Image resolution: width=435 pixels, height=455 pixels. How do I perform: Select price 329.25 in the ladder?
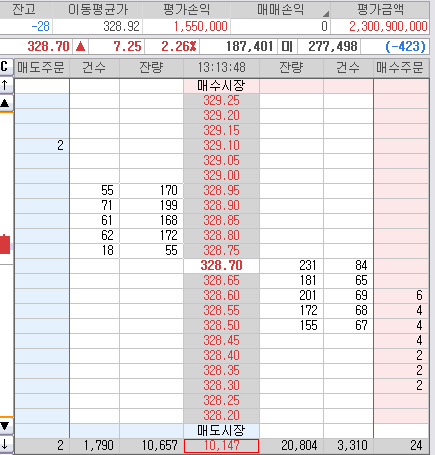point(221,101)
